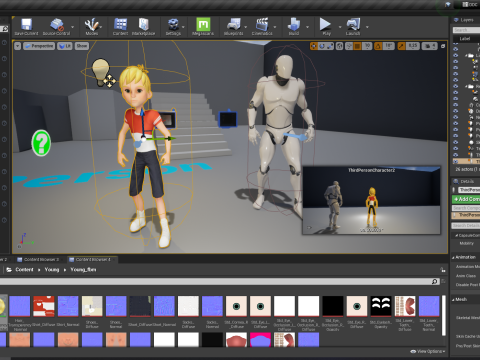Image resolution: width=480 pixels, height=360 pixels.
Task: Open the Source Control dropdown arrow
Action: tap(73, 27)
